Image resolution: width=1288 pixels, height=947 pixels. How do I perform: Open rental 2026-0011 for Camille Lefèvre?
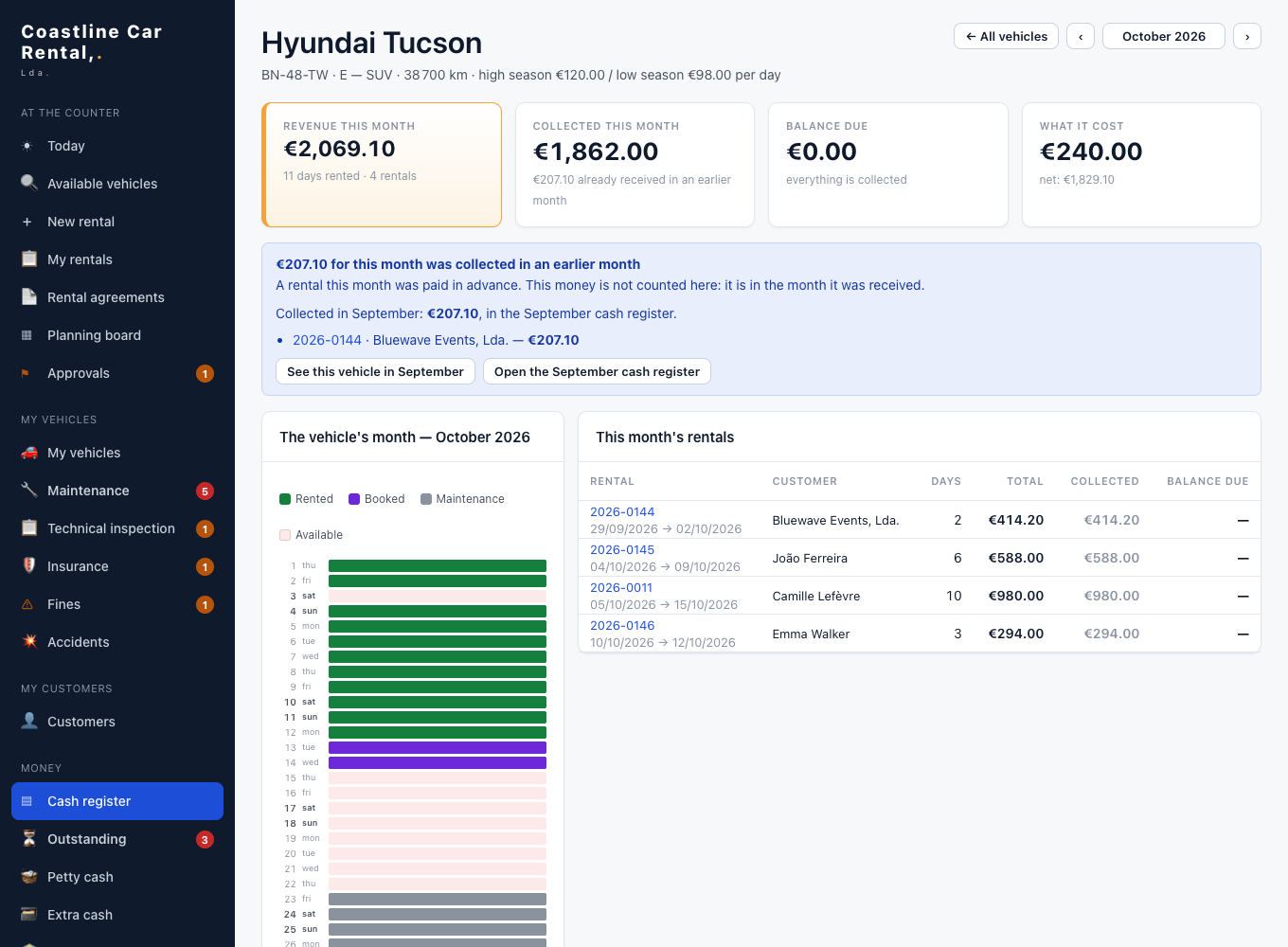tap(621, 587)
